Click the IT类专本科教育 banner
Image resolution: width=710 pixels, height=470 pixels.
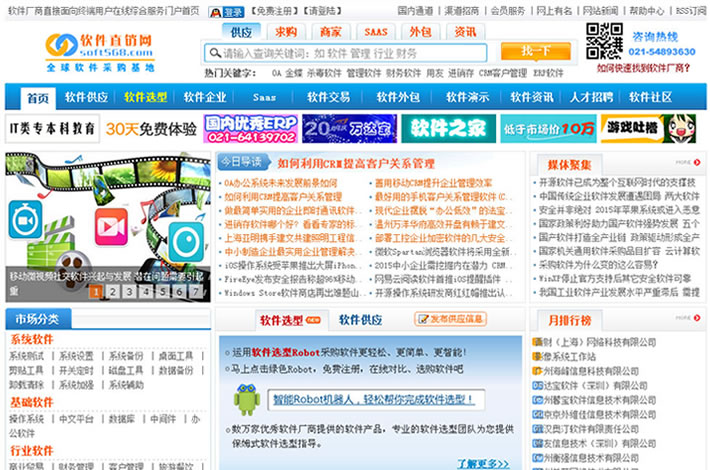pyautogui.click(x=53, y=129)
